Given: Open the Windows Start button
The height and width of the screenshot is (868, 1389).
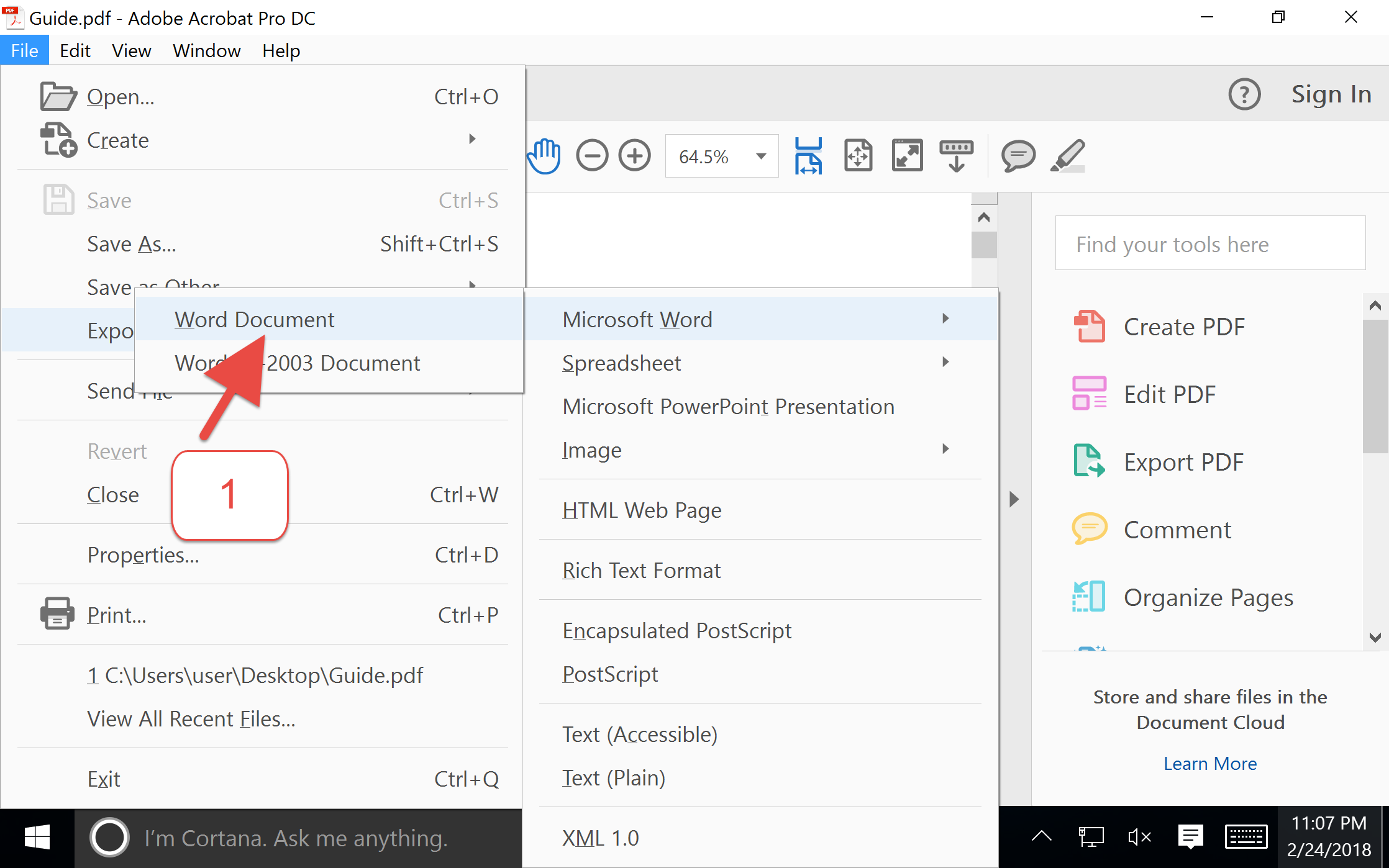Looking at the screenshot, I should pos(37,838).
